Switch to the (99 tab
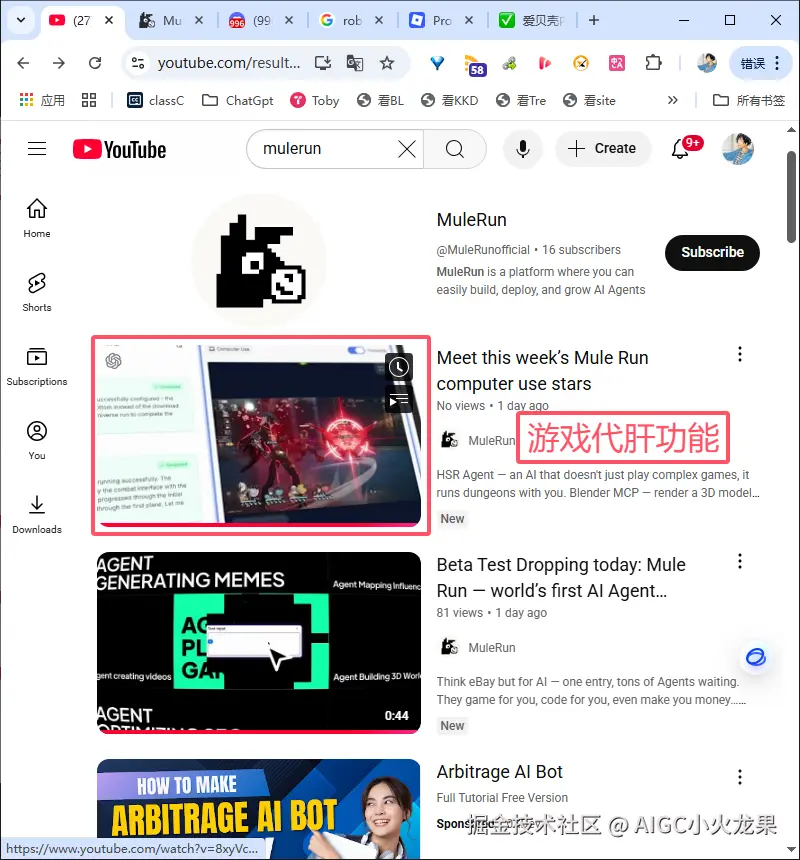Viewport: 800px width, 860px height. coord(253,20)
